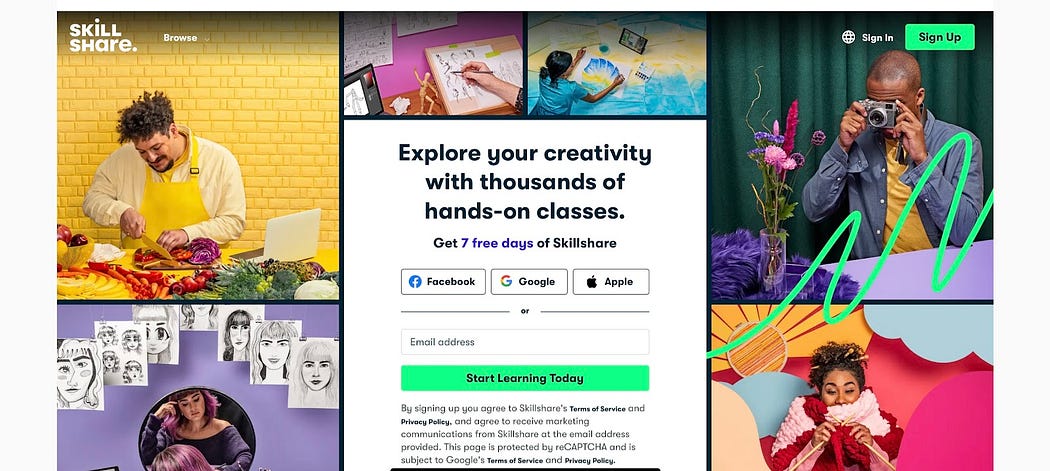Screen dimensions: 1050x471
Task: Expand the Browse dropdown chevron
Action: pyautogui.click(x=207, y=39)
